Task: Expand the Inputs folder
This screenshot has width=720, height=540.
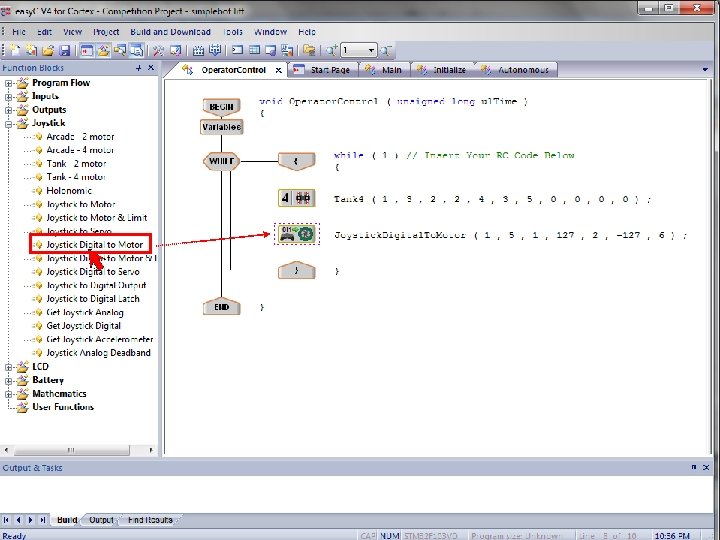Action: point(8,97)
